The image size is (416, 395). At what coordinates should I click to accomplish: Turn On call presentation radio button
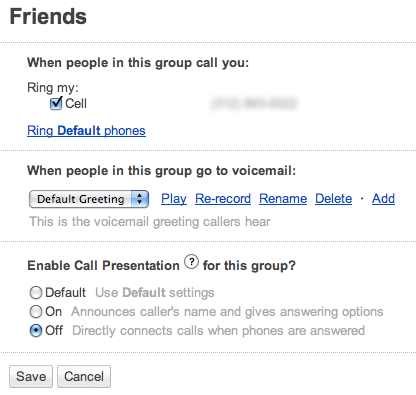click(x=36, y=312)
